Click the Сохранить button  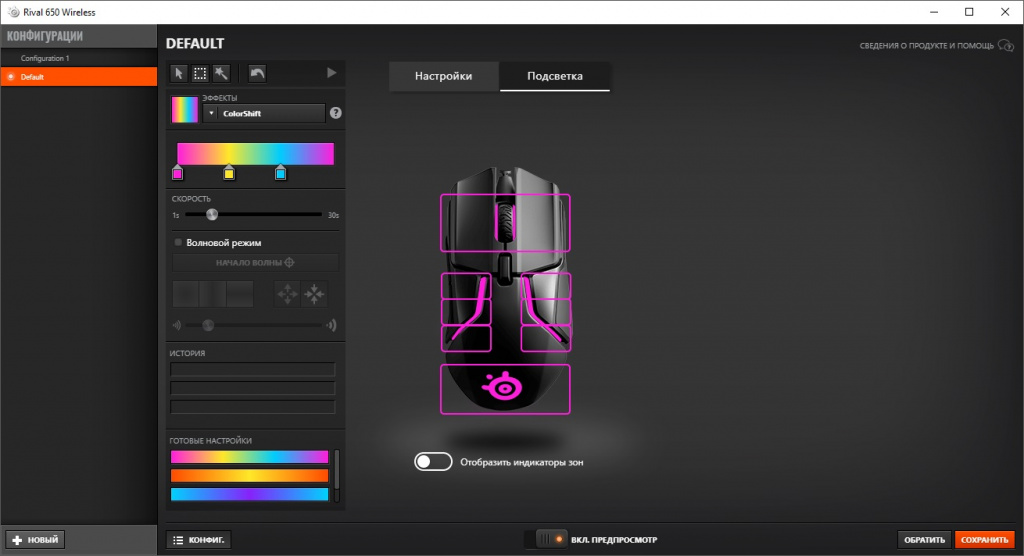(983, 540)
